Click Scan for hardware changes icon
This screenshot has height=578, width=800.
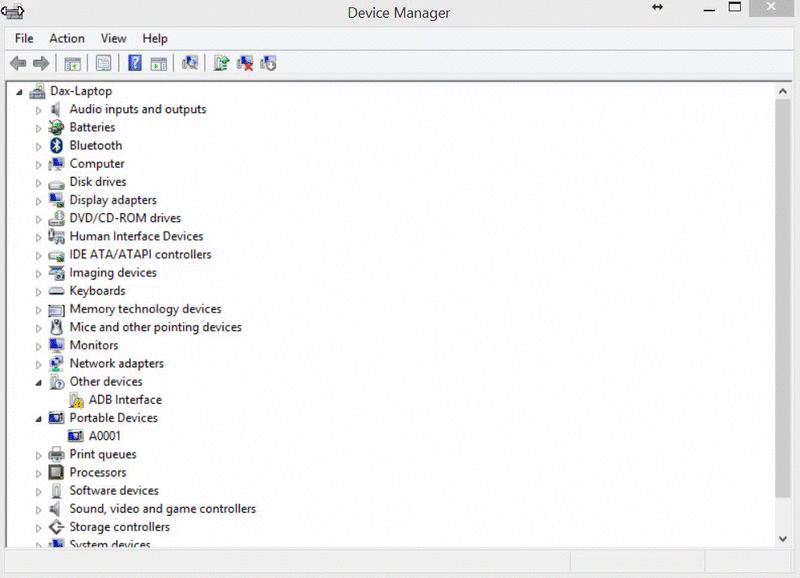pos(190,63)
